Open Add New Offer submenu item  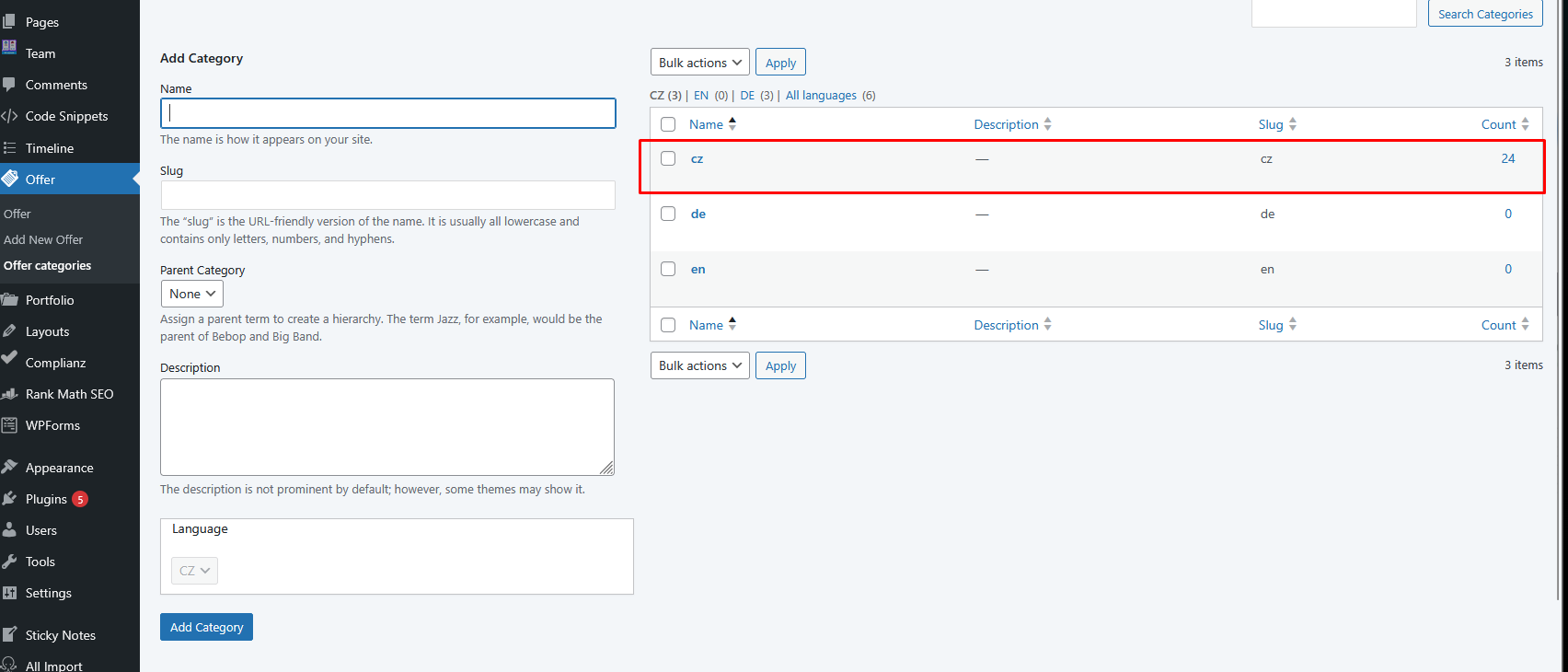pyautogui.click(x=43, y=239)
